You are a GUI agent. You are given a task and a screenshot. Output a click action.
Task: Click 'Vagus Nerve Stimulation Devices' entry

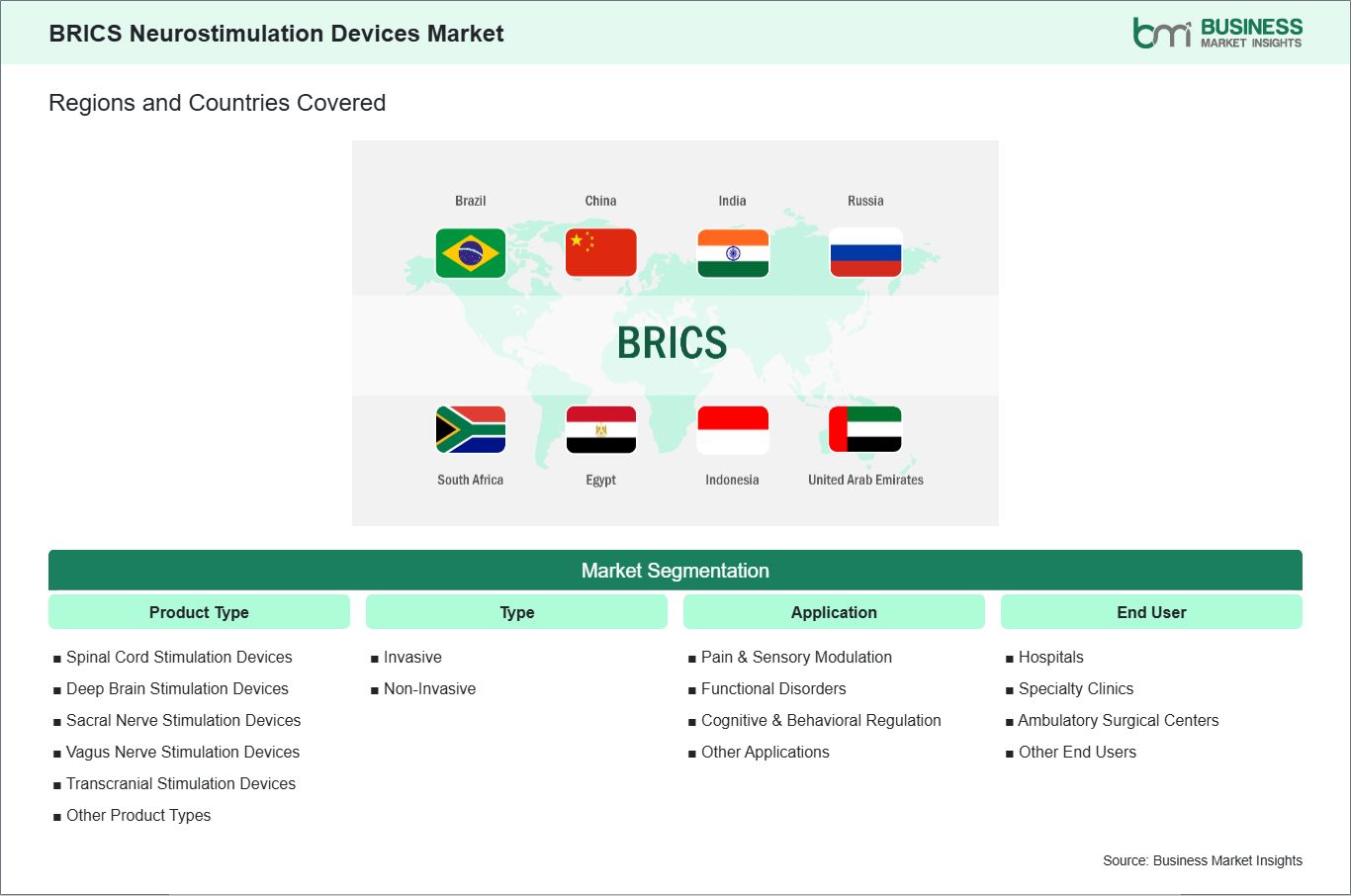click(183, 752)
